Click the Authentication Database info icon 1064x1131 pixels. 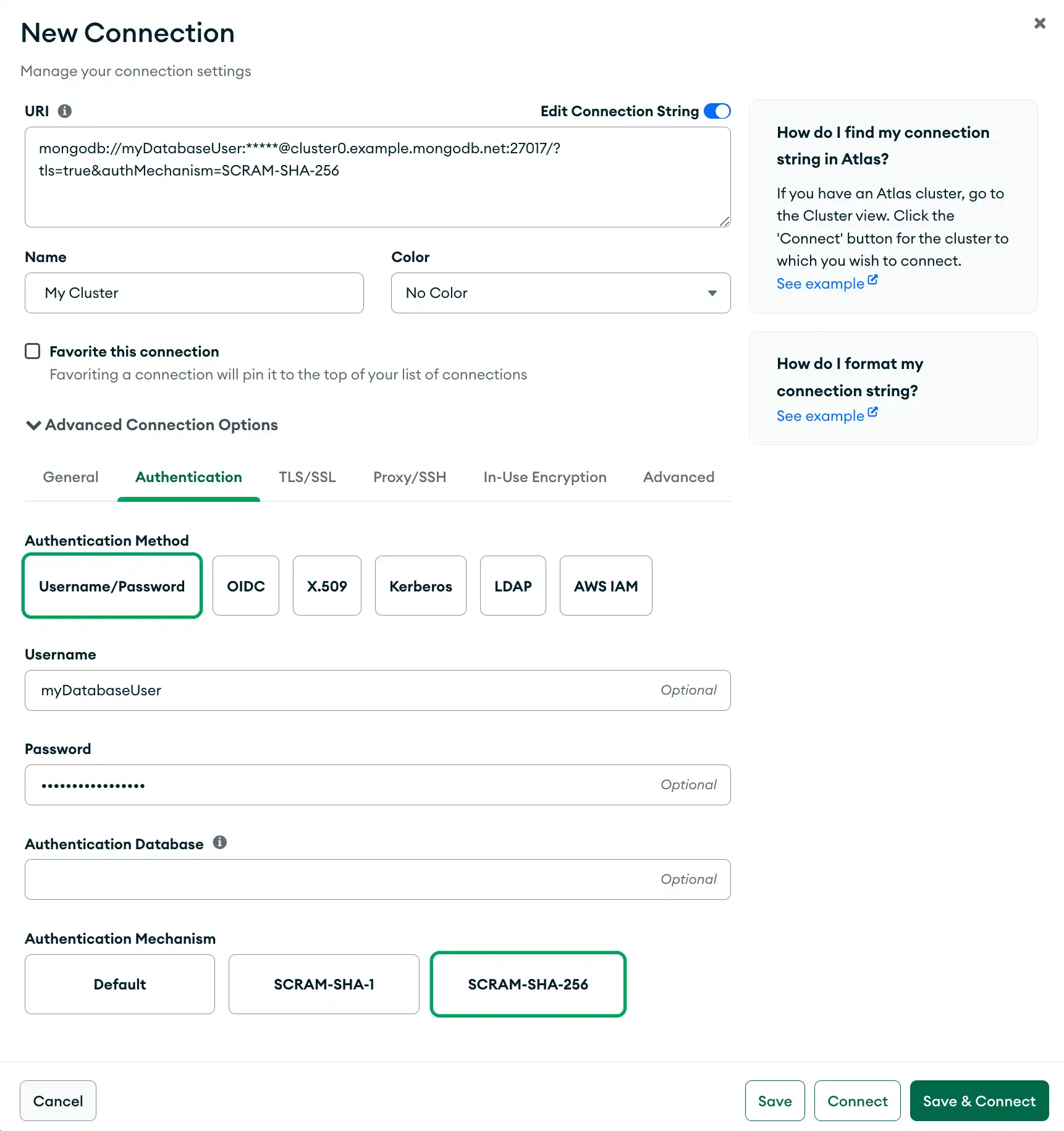coord(220,842)
